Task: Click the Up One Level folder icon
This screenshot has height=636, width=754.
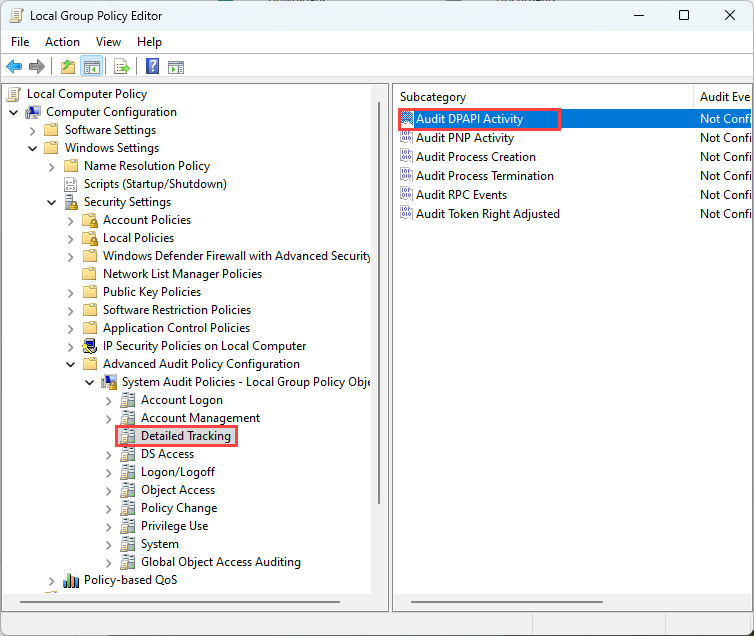Action: tap(67, 67)
